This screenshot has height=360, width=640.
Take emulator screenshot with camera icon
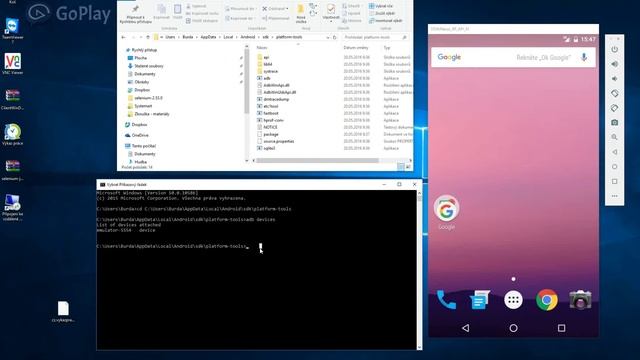point(614,122)
